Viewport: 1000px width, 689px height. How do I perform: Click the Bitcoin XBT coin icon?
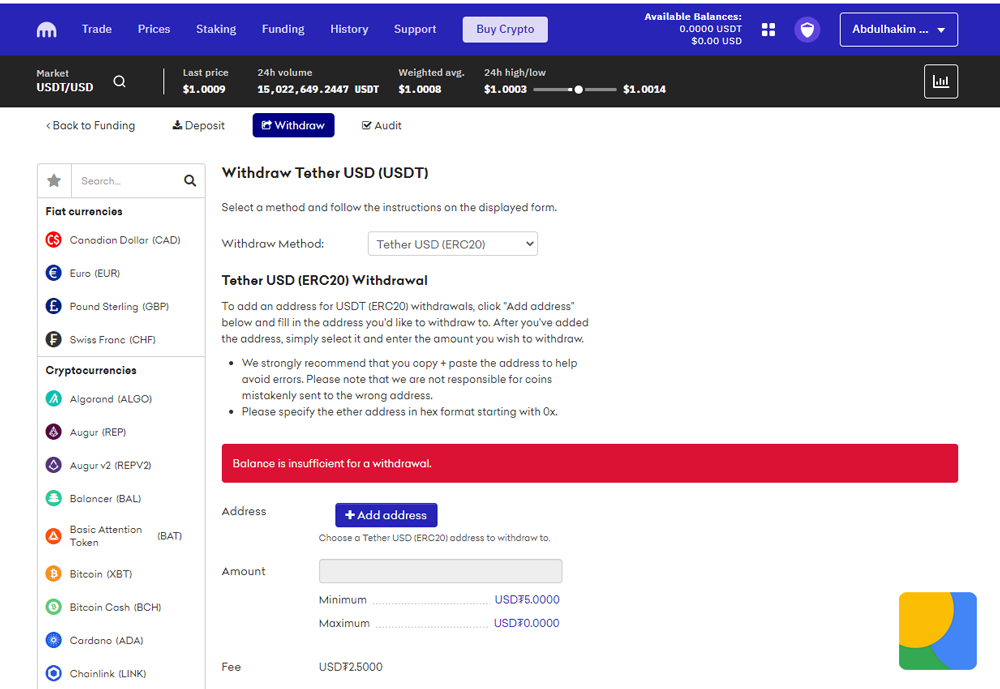tap(54, 574)
